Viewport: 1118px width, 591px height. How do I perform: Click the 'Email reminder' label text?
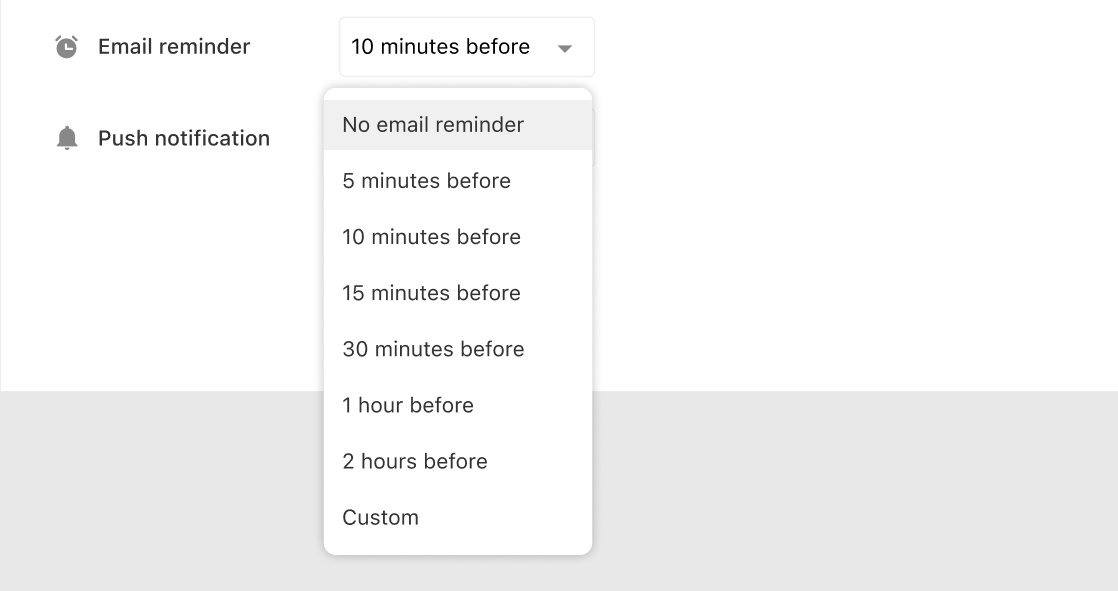(174, 47)
